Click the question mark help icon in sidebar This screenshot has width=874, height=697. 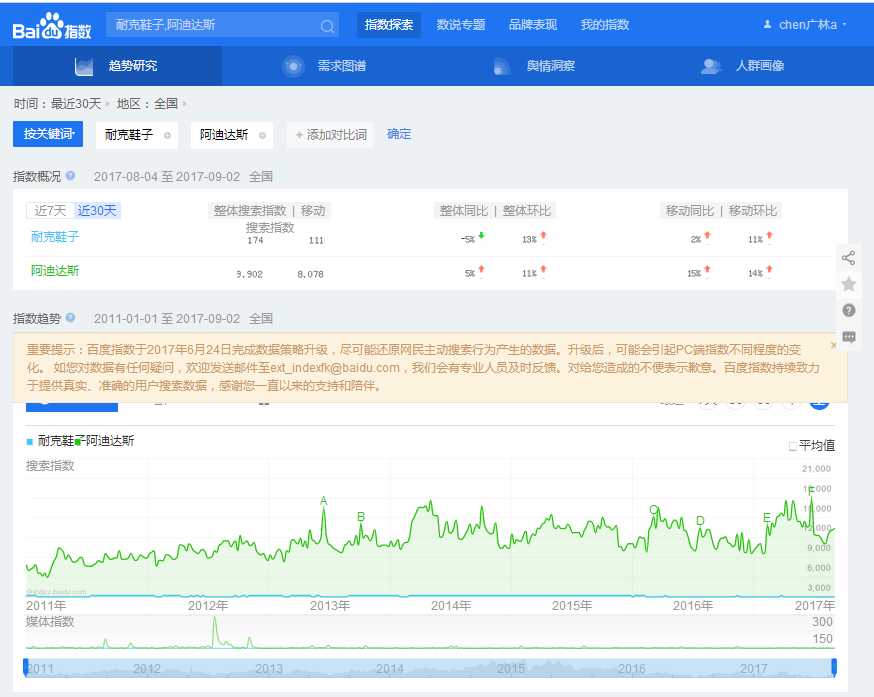848,310
